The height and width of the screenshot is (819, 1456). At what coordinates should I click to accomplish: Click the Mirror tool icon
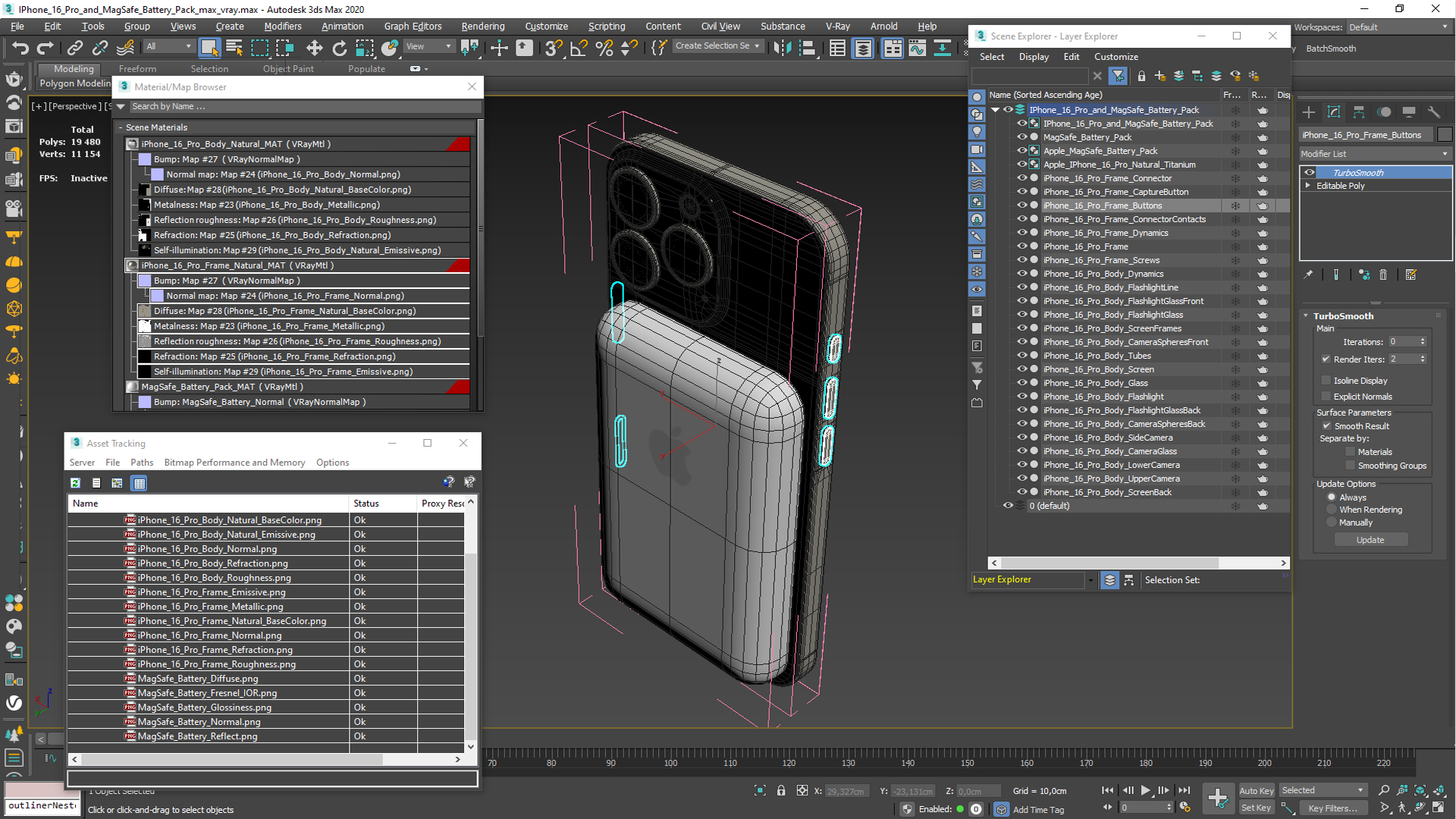[x=783, y=48]
